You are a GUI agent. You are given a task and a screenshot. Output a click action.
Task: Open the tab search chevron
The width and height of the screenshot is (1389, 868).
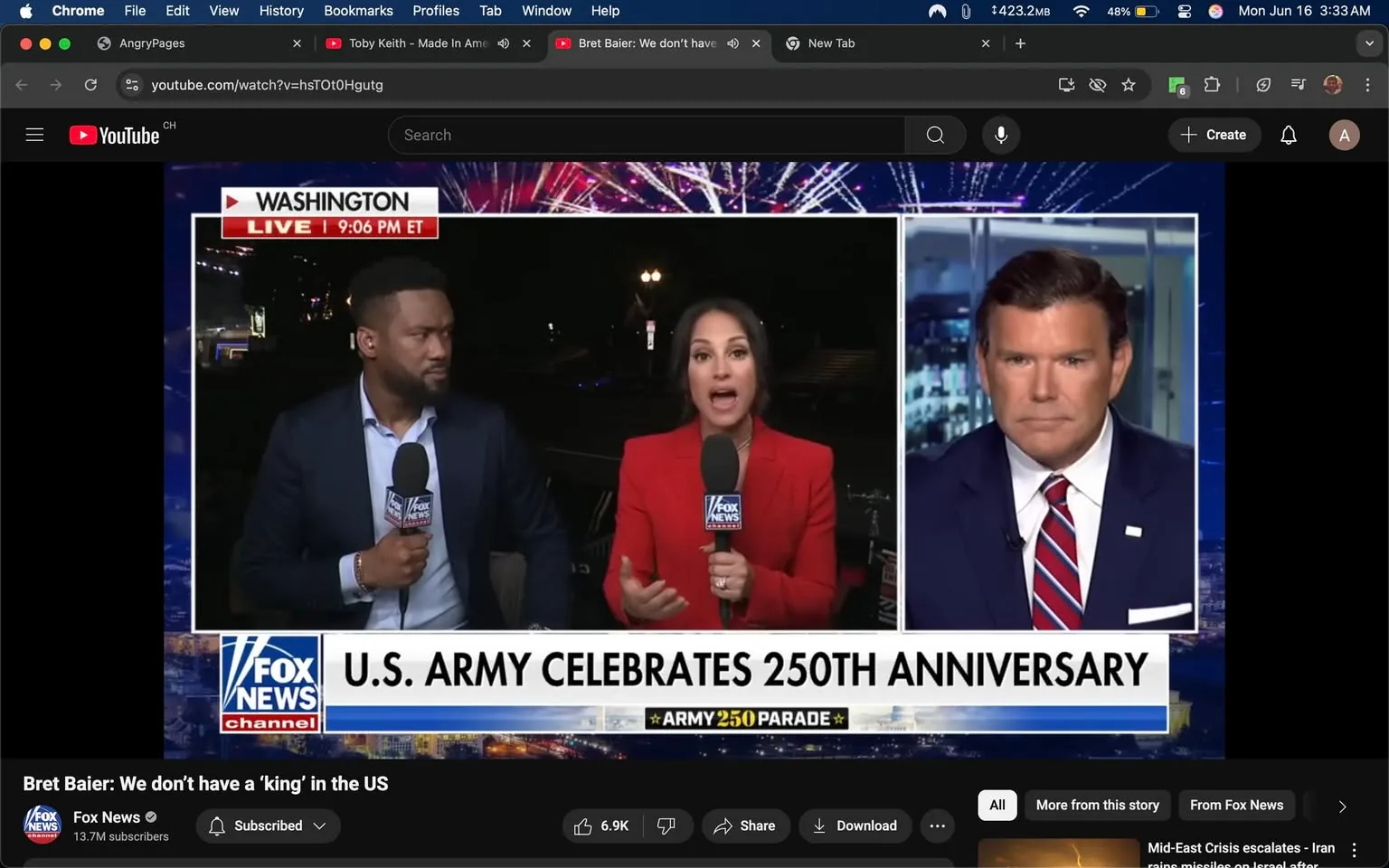1368,42
